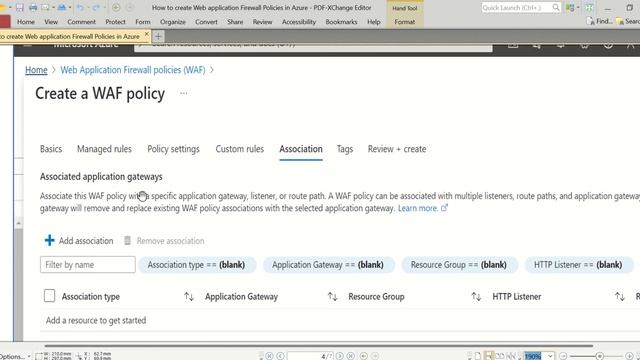
Task: Click the Undo arrow icon
Action: pyautogui.click(x=80, y=7)
